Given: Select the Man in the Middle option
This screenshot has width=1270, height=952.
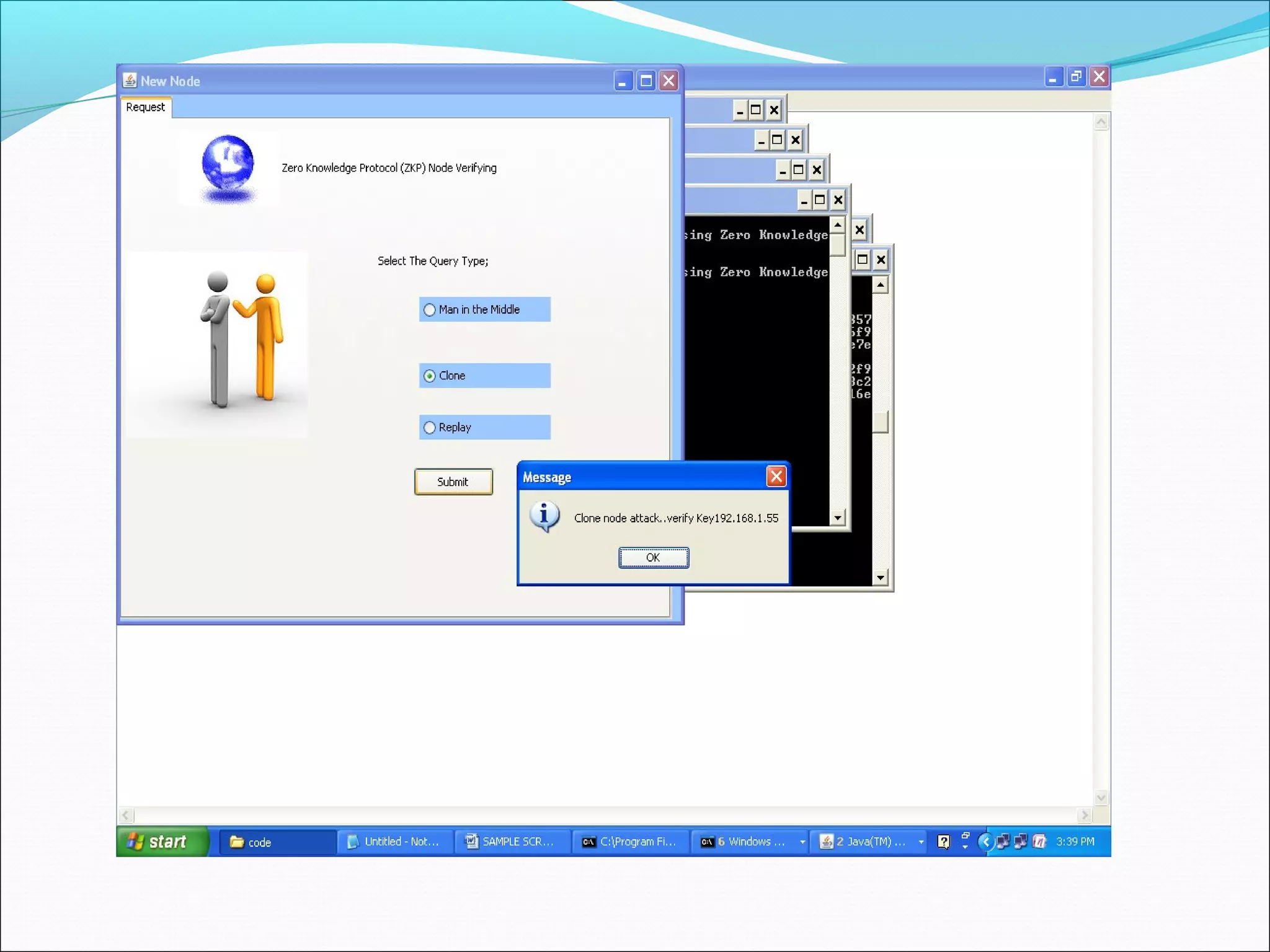Looking at the screenshot, I should click(429, 309).
